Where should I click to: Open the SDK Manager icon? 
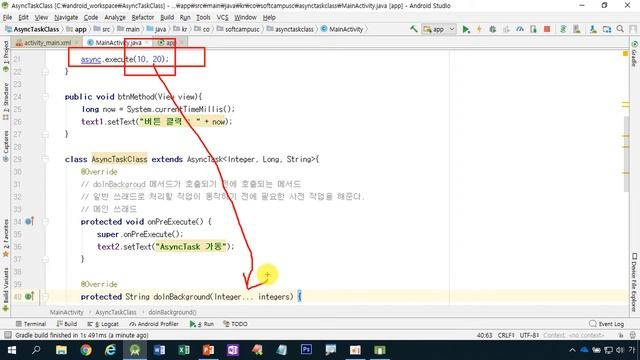coord(593,29)
